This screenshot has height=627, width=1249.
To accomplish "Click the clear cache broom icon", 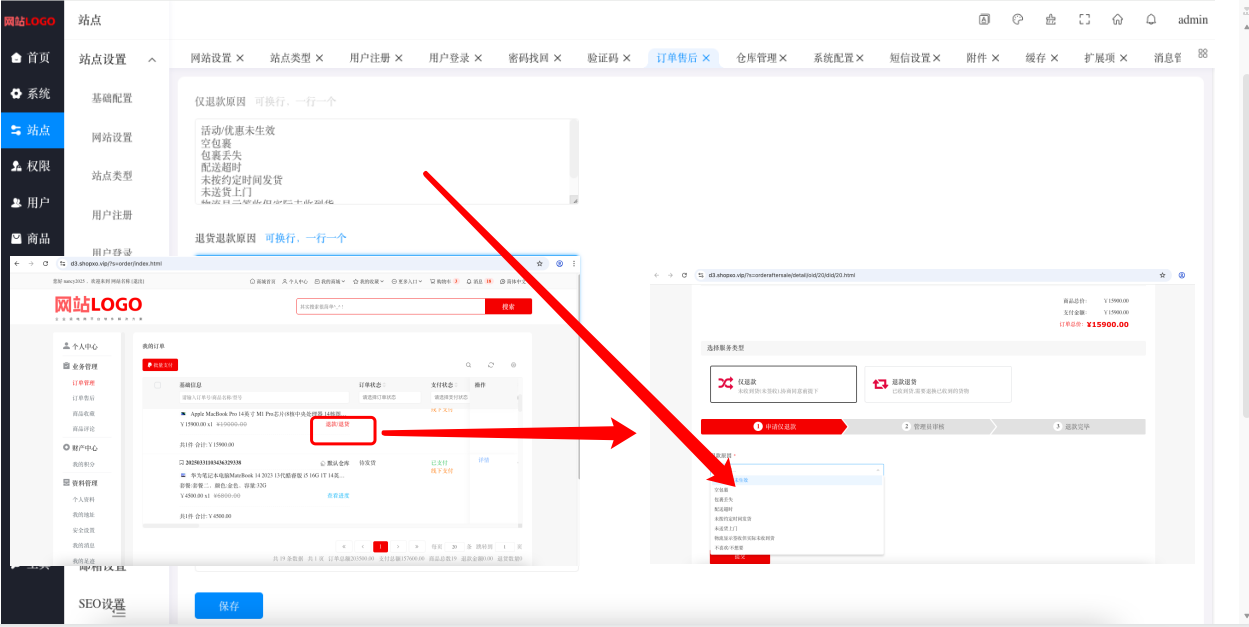I will click(x=1051, y=19).
